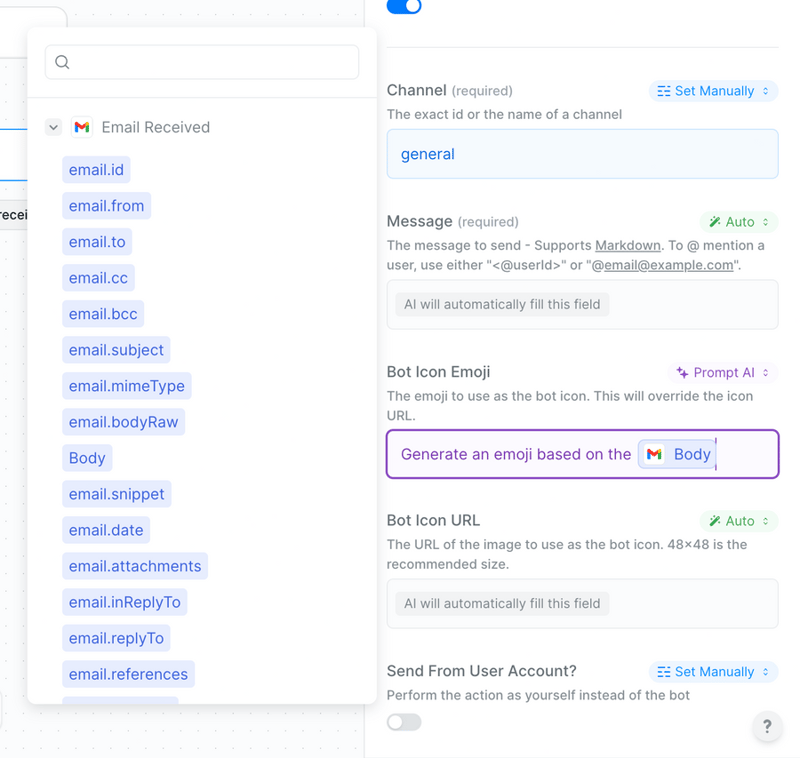Enable the Send From User Account toggle
The image size is (800, 758).
coord(403,722)
